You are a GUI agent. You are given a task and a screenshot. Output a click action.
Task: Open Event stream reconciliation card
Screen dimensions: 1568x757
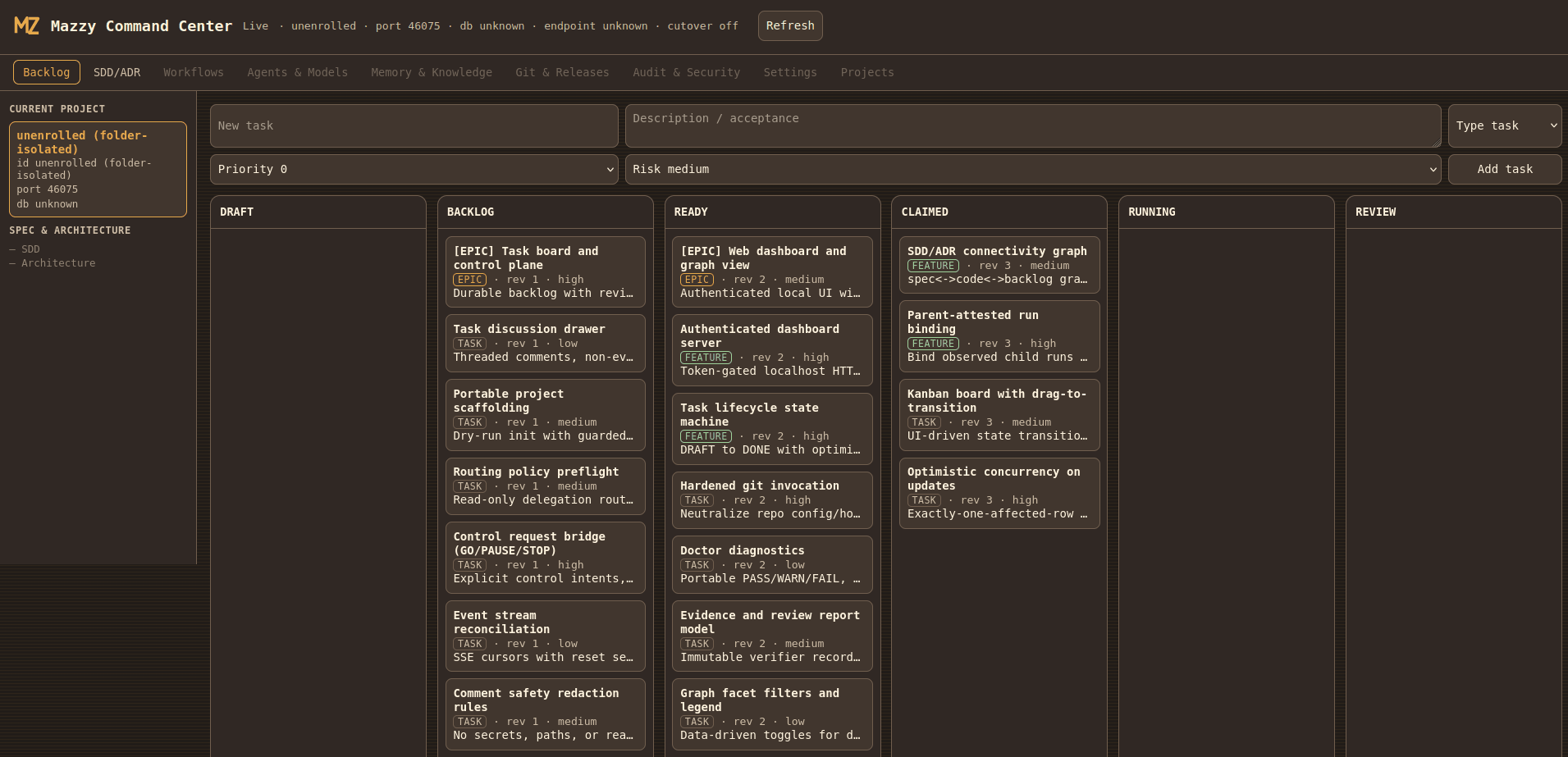(545, 636)
